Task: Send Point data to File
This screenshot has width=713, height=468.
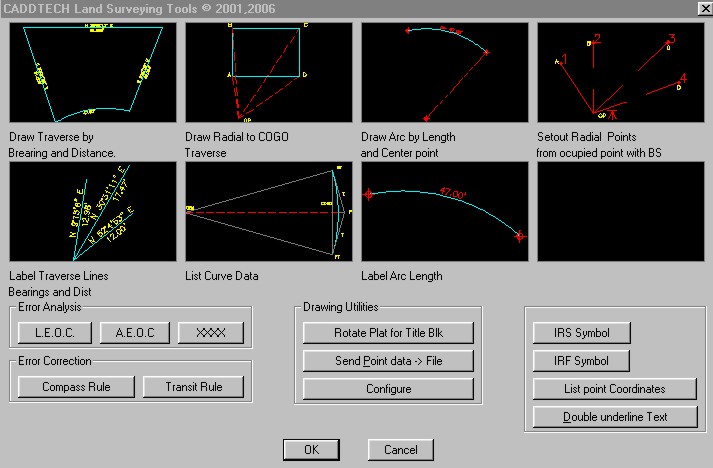Action: click(388, 361)
